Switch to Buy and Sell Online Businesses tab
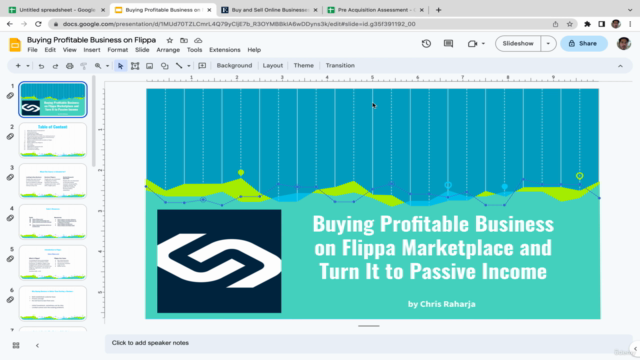The image size is (640, 360). [270, 10]
